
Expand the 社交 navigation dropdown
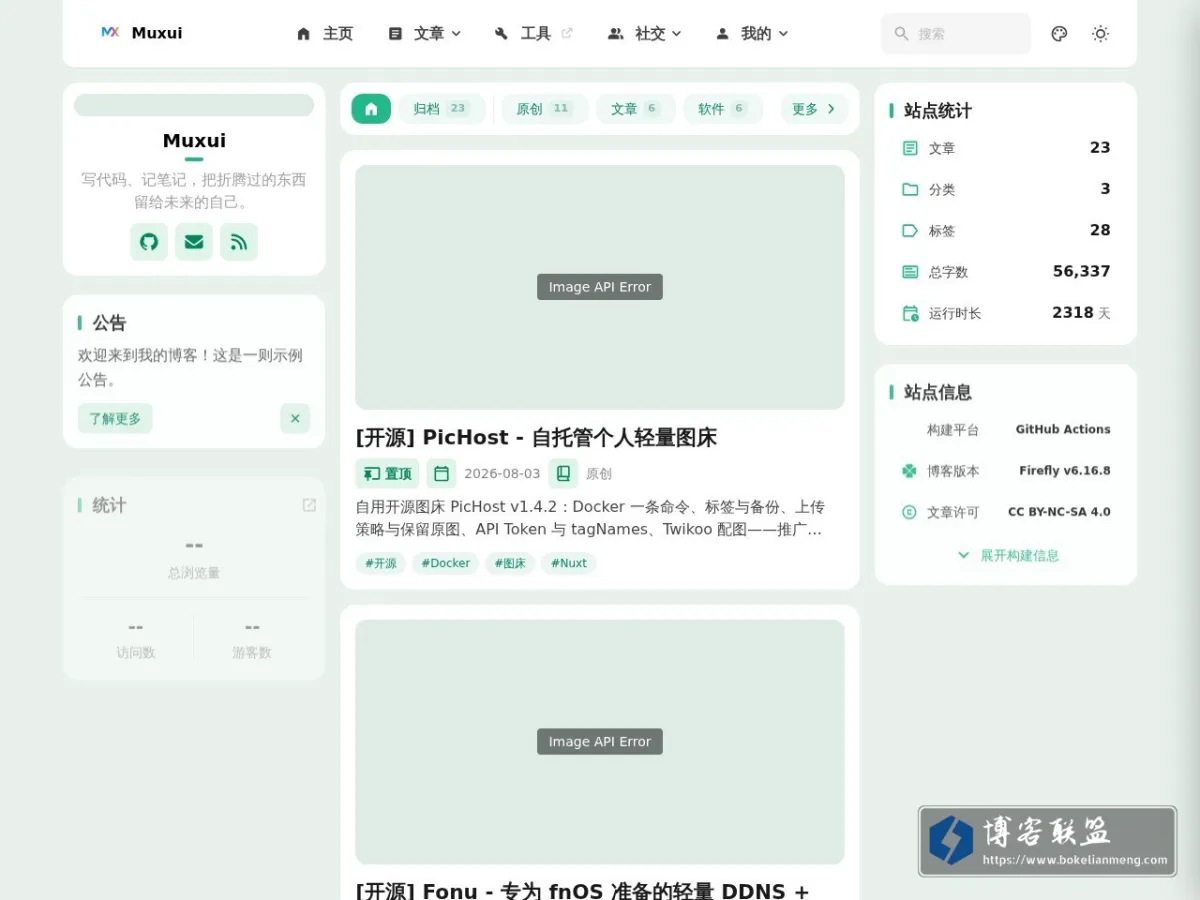click(x=645, y=34)
